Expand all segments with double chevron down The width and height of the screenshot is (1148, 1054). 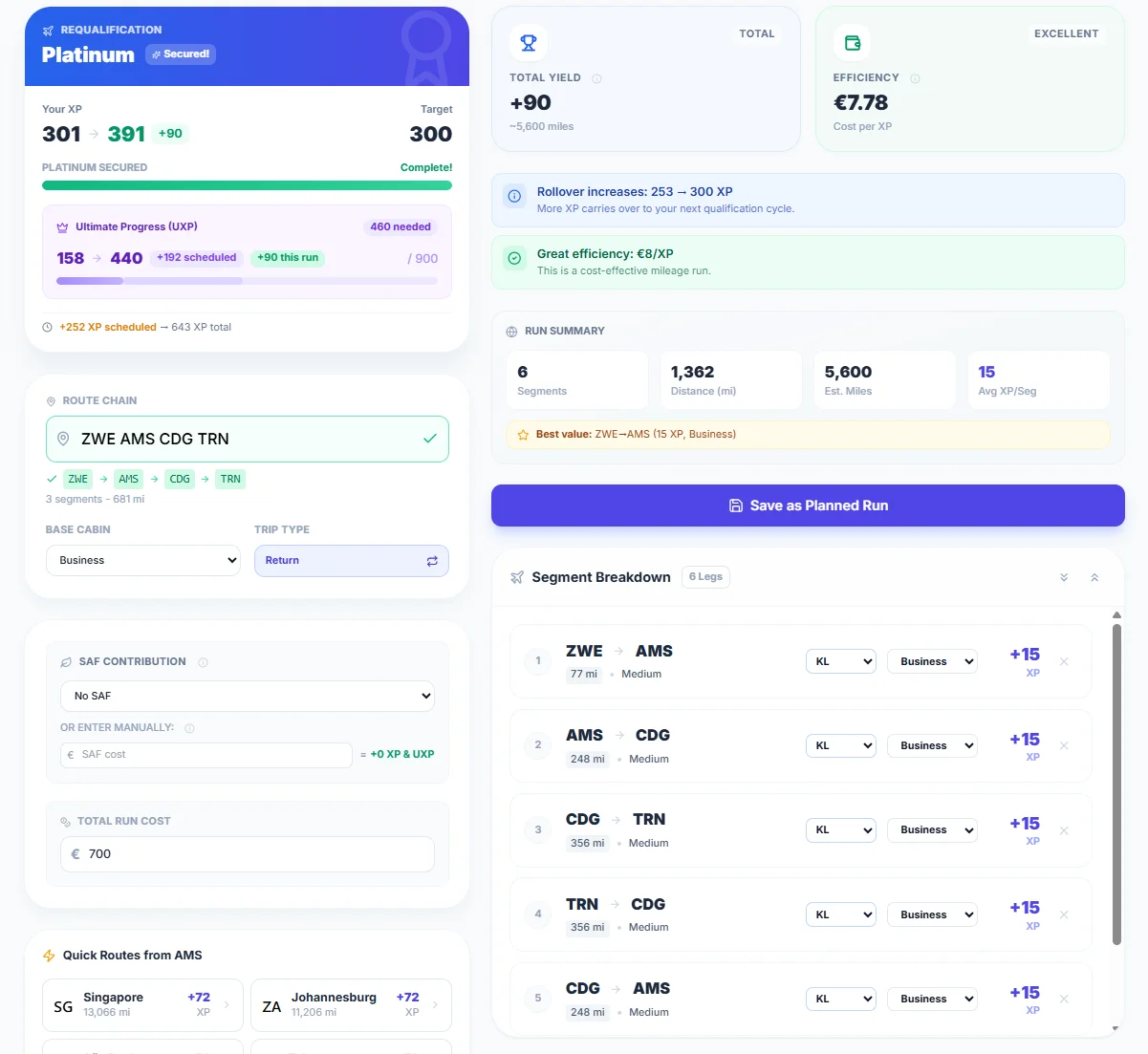[1064, 577]
